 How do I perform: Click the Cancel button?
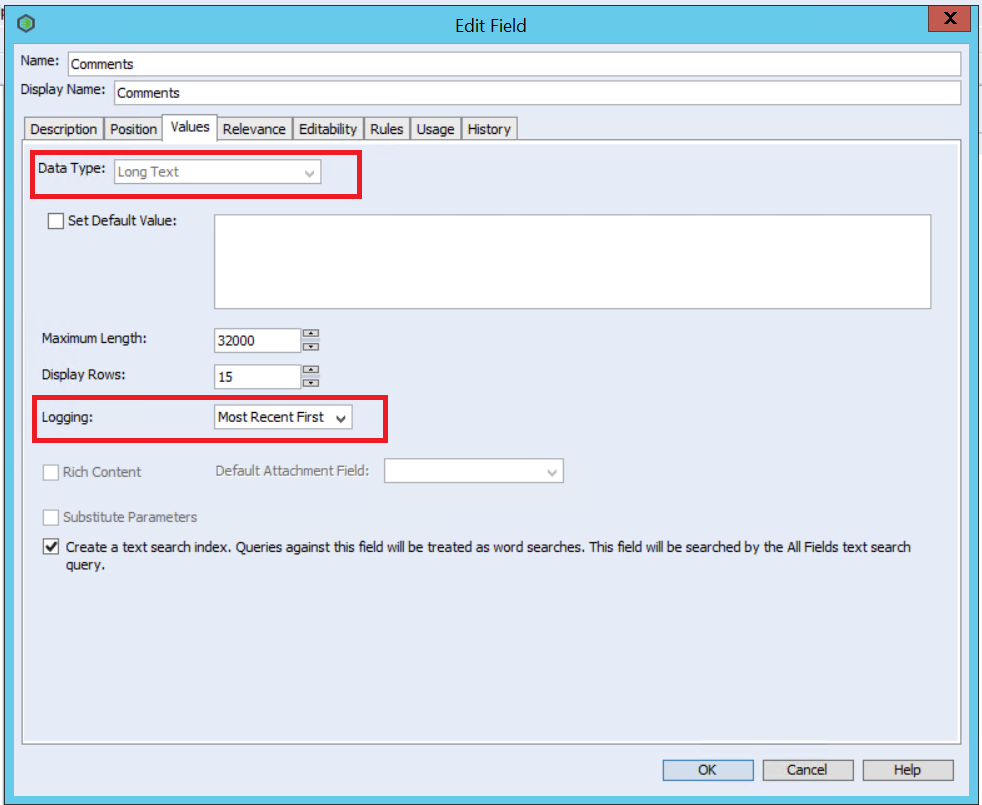807,770
